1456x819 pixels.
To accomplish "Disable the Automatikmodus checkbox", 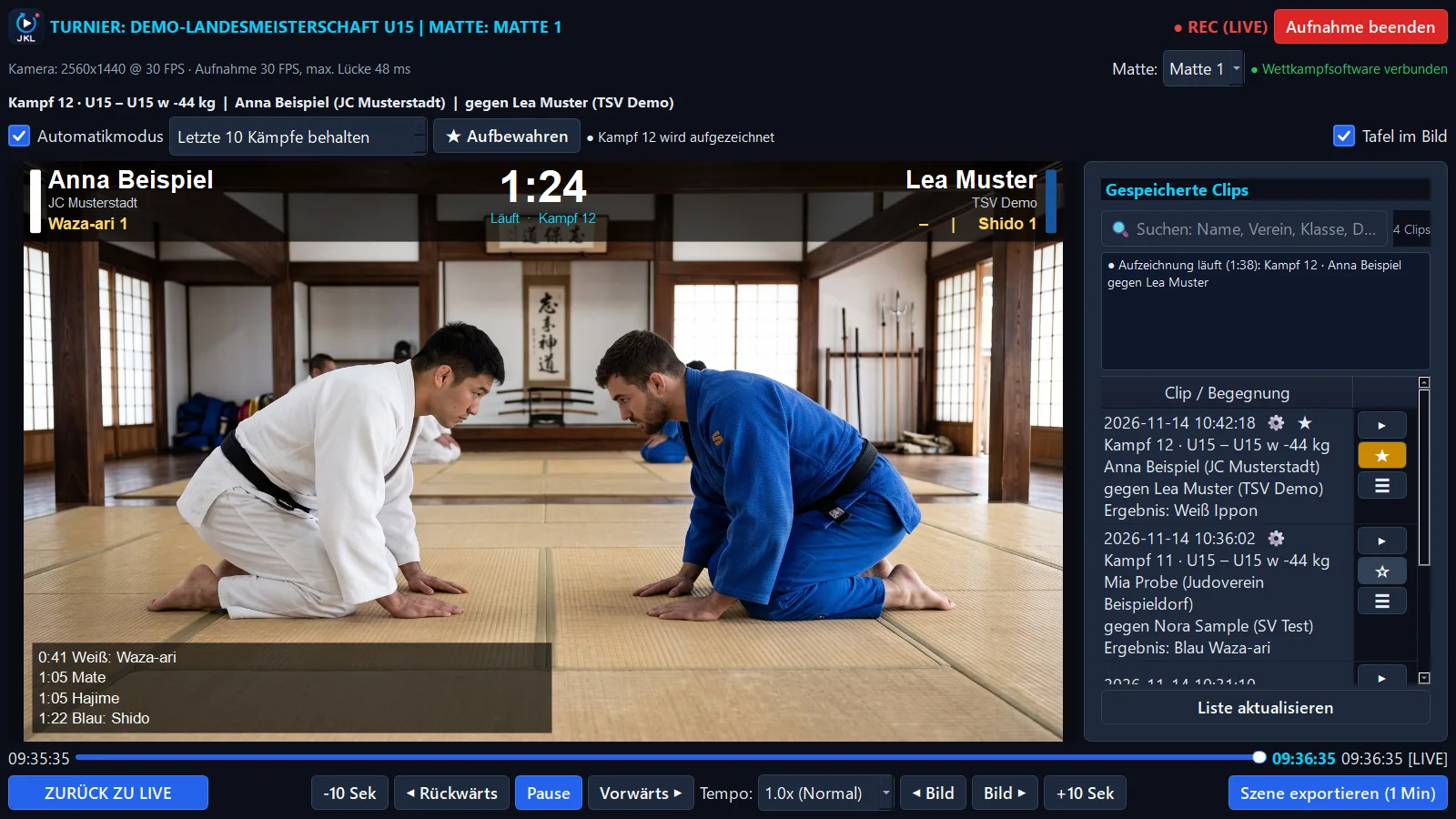I will (x=19, y=136).
